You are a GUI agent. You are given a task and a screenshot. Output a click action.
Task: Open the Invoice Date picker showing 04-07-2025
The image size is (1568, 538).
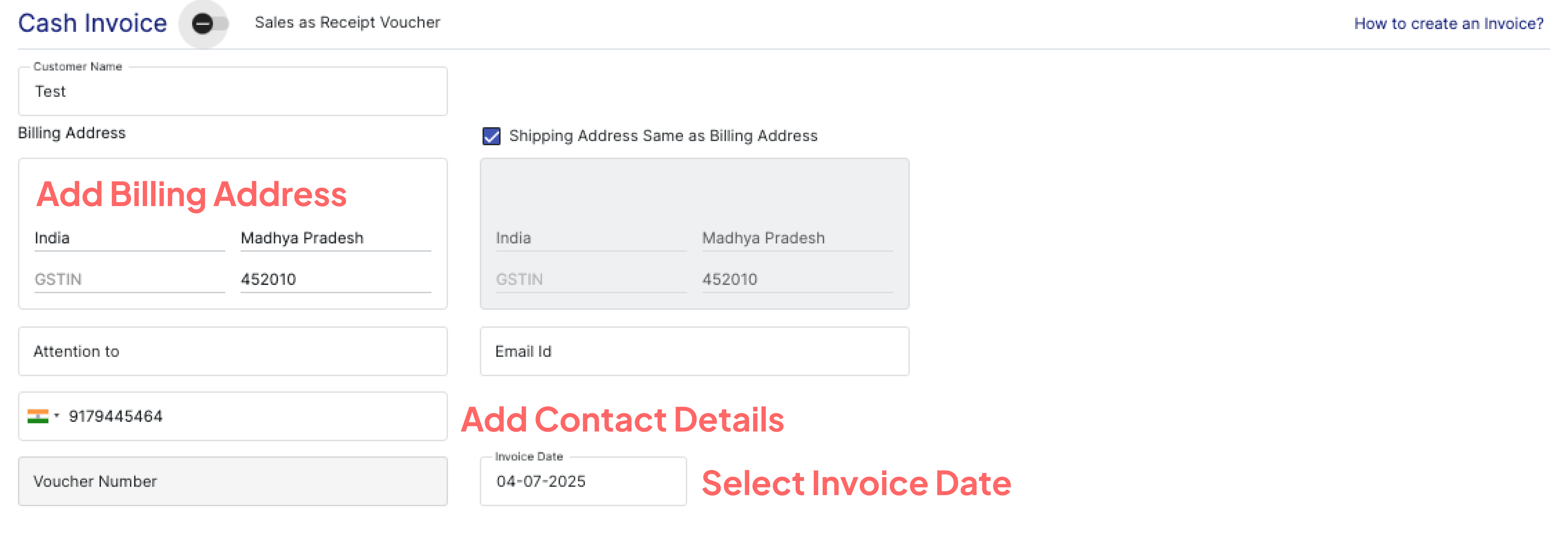click(583, 481)
